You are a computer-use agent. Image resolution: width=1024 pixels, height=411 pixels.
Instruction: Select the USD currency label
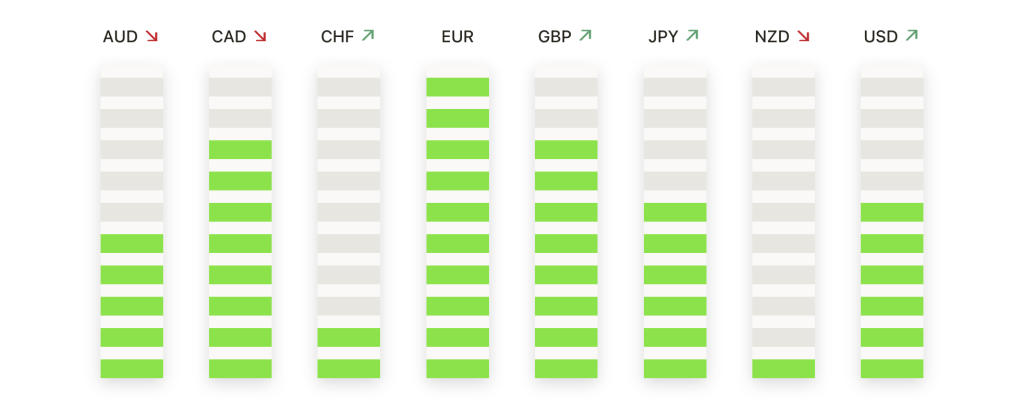click(x=880, y=37)
